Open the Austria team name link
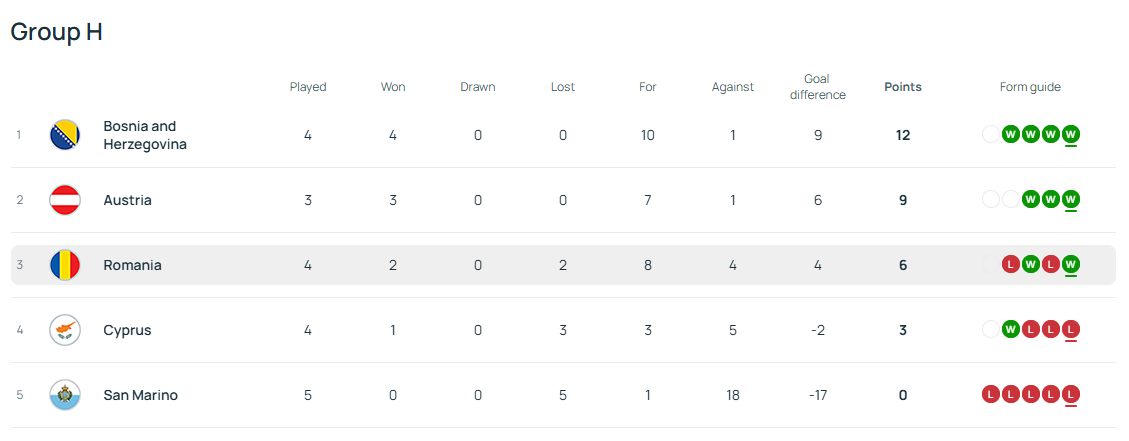Viewport: 1129px width, 441px height. click(x=127, y=200)
